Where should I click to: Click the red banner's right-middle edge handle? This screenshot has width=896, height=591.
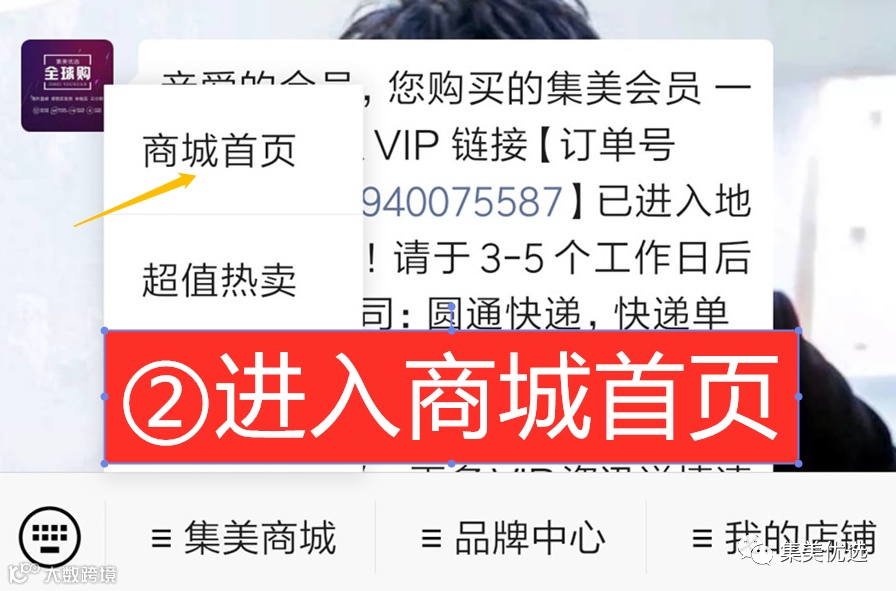coord(798,397)
